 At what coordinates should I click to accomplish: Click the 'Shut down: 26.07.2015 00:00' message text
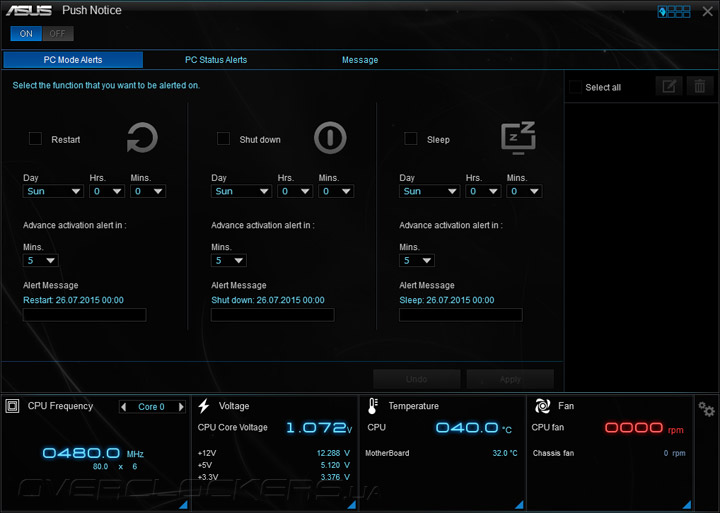[268, 300]
